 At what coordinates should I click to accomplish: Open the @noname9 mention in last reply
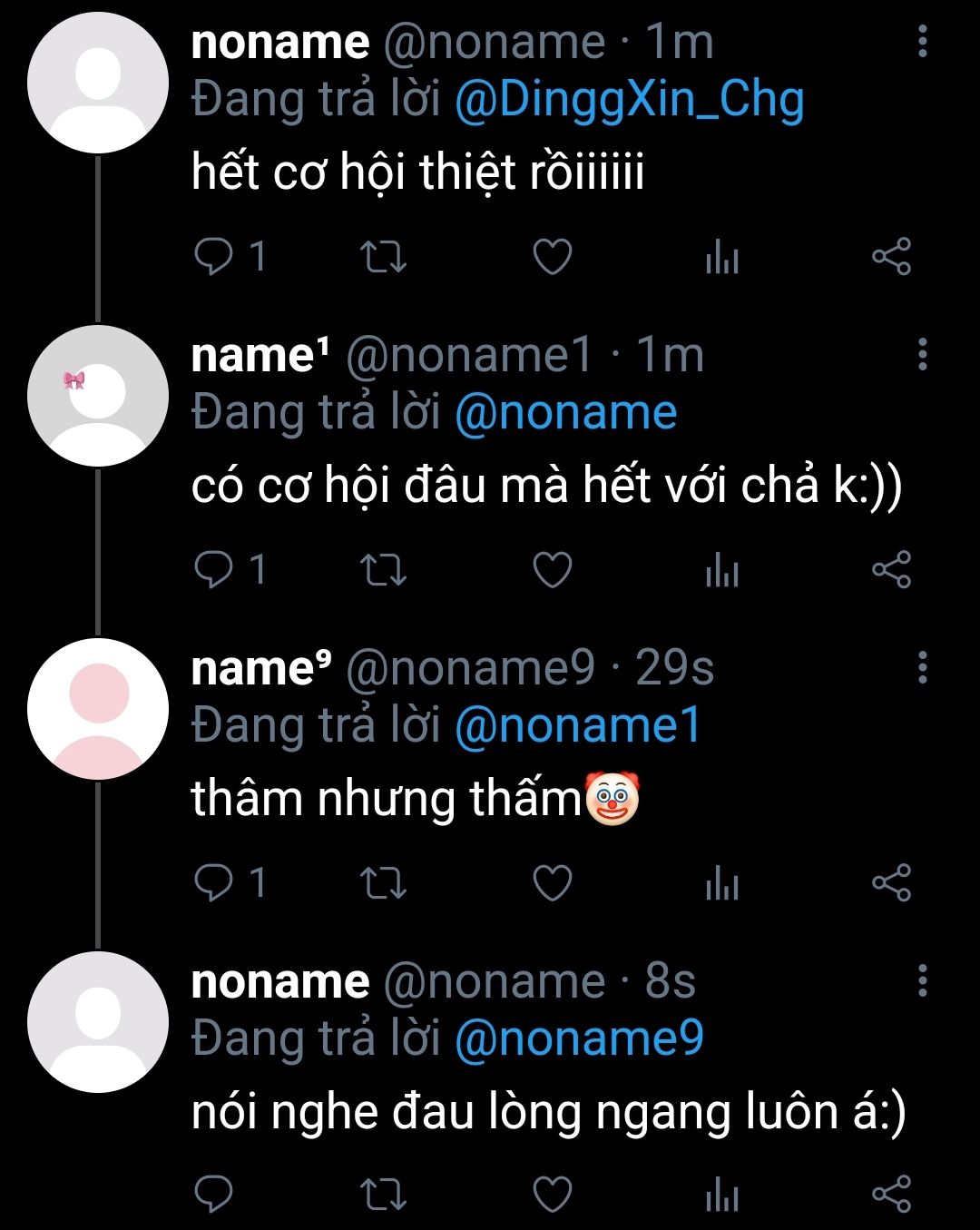point(579,1038)
